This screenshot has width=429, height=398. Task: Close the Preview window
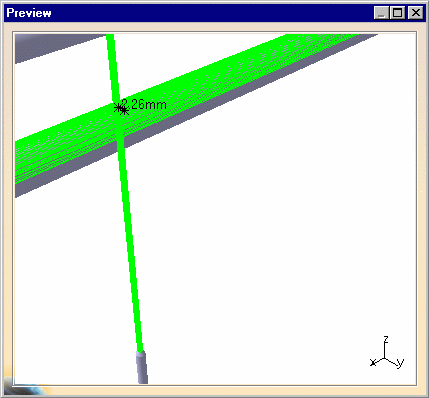[x=416, y=13]
